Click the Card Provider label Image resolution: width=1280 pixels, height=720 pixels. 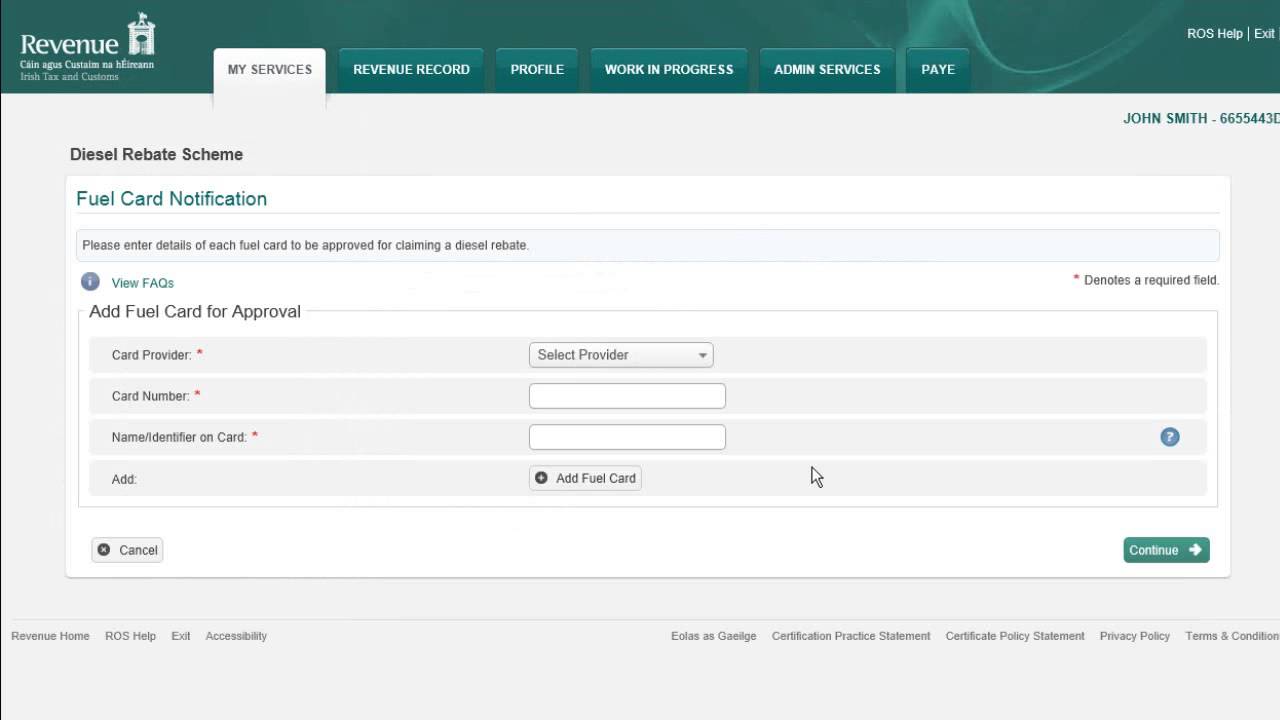click(151, 355)
